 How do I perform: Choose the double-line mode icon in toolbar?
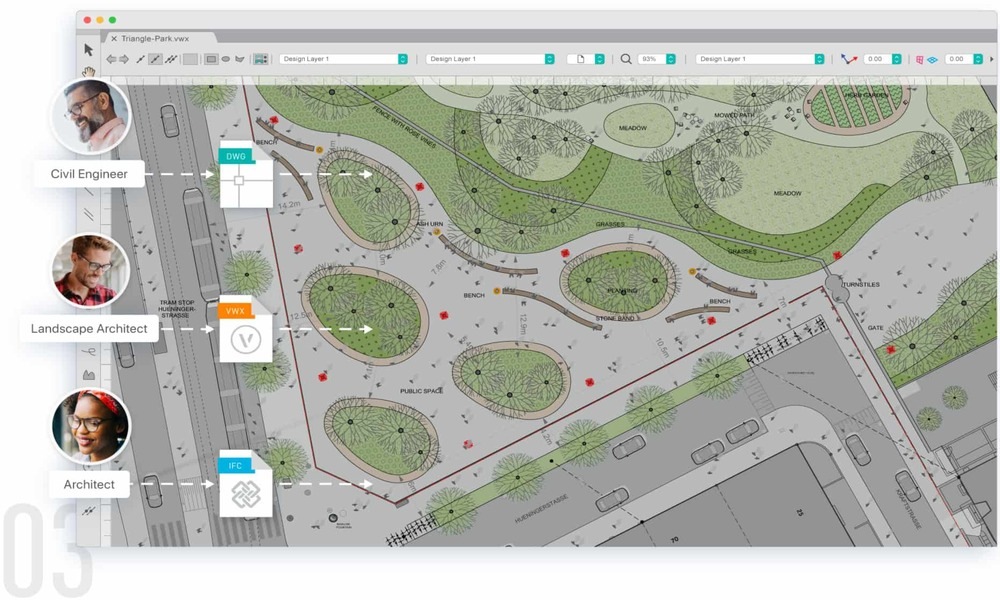[170, 59]
